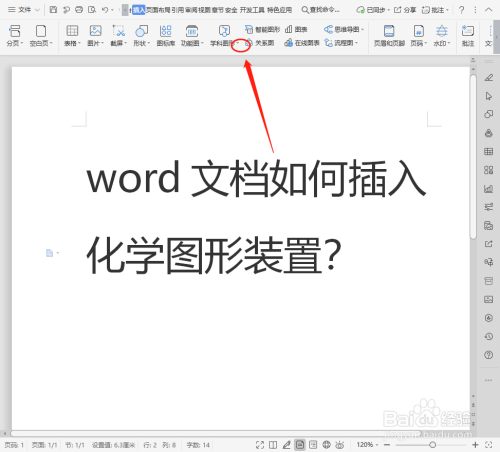Click the help question icon in right sidebar
This screenshot has width=500, height=452.
489,355
